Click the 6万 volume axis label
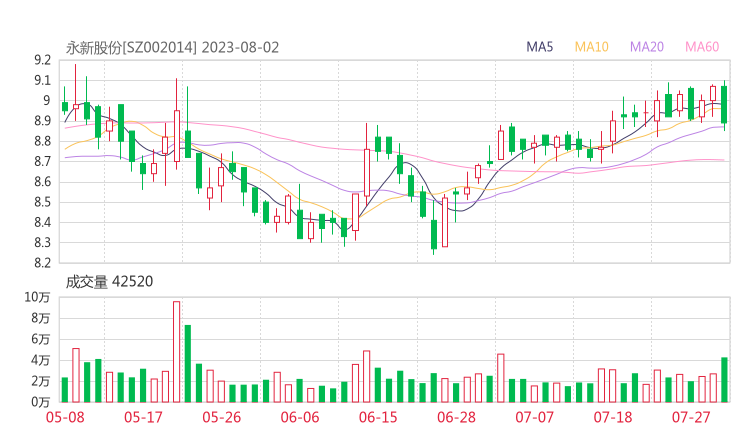Screen dimensions: 740x440 (x=41, y=339)
